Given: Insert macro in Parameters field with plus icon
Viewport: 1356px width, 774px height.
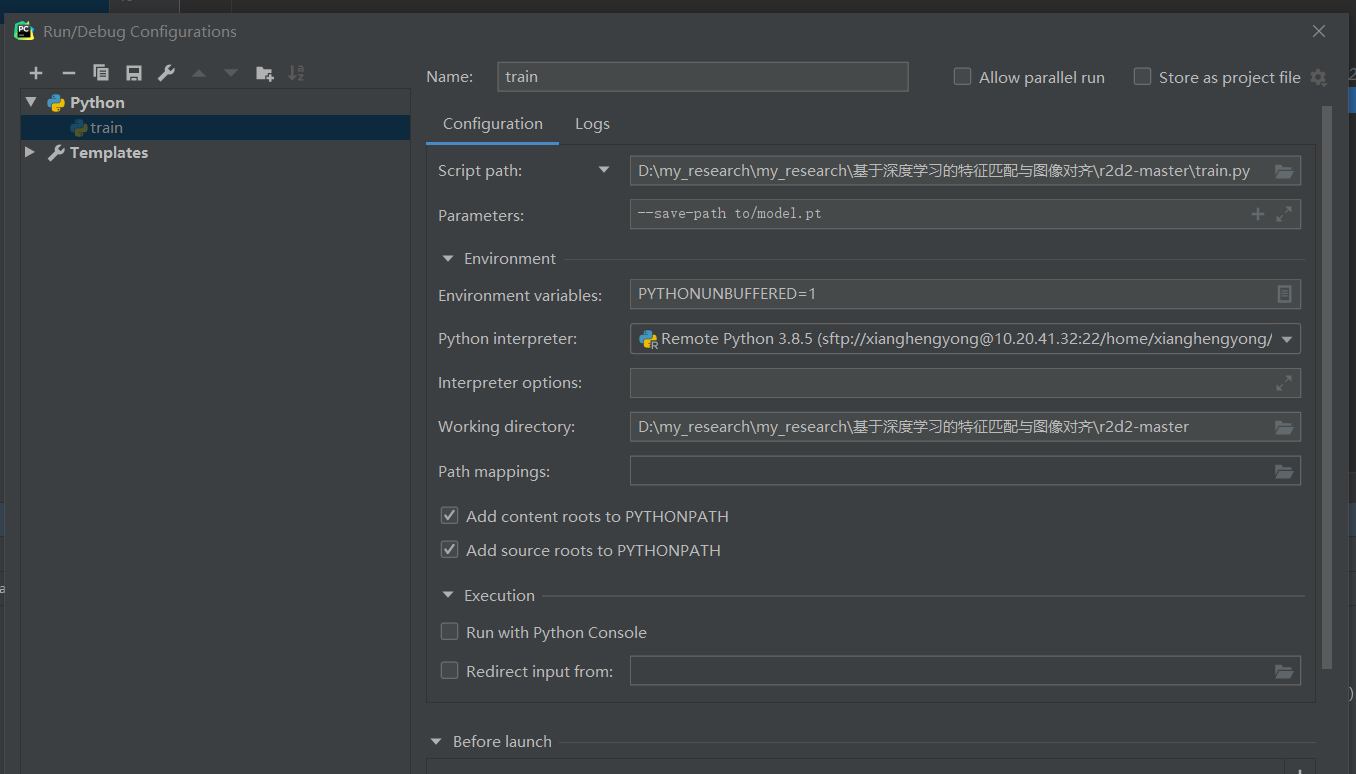Looking at the screenshot, I should click(1258, 214).
